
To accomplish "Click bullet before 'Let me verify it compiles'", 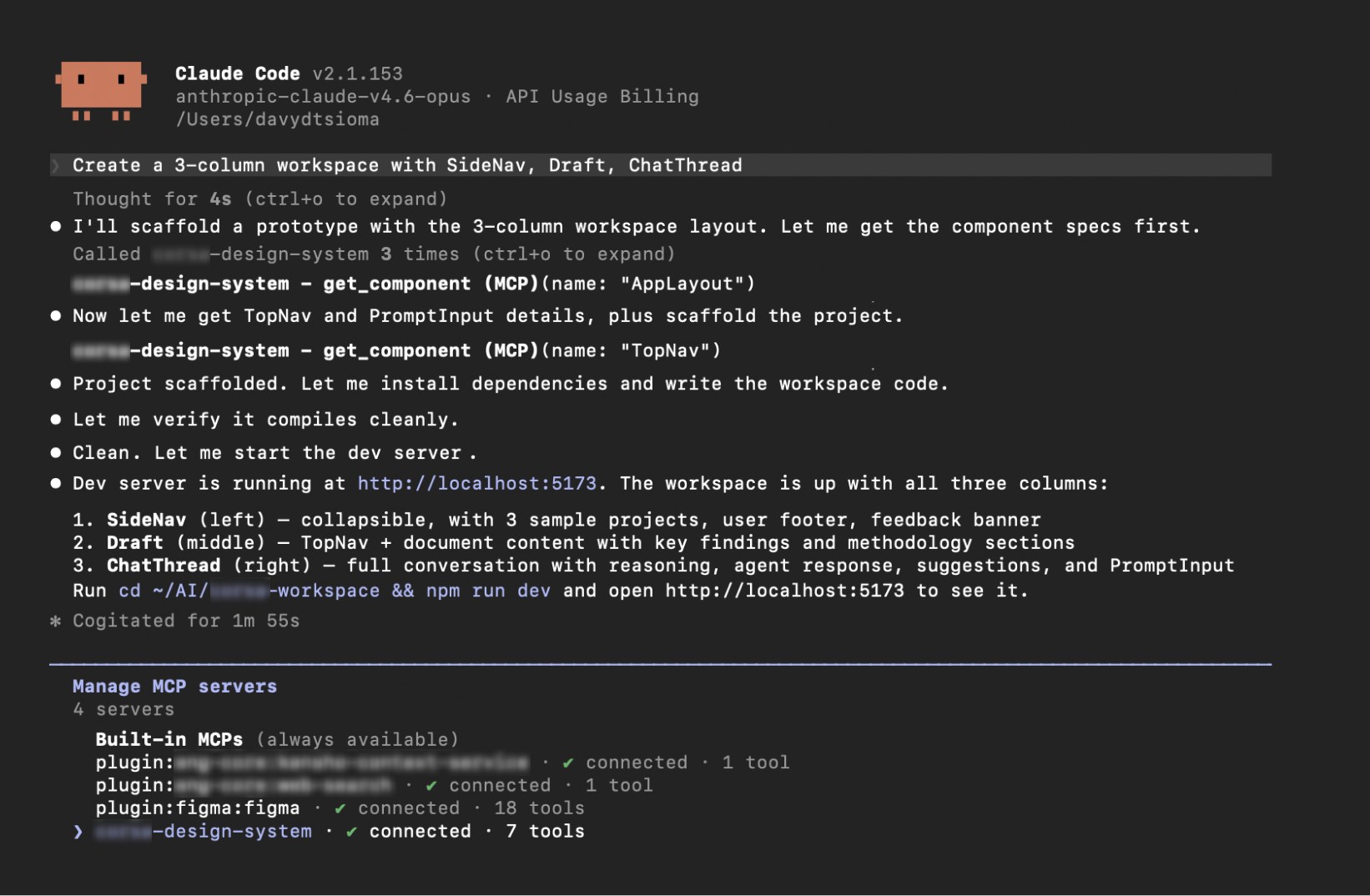I will [56, 420].
